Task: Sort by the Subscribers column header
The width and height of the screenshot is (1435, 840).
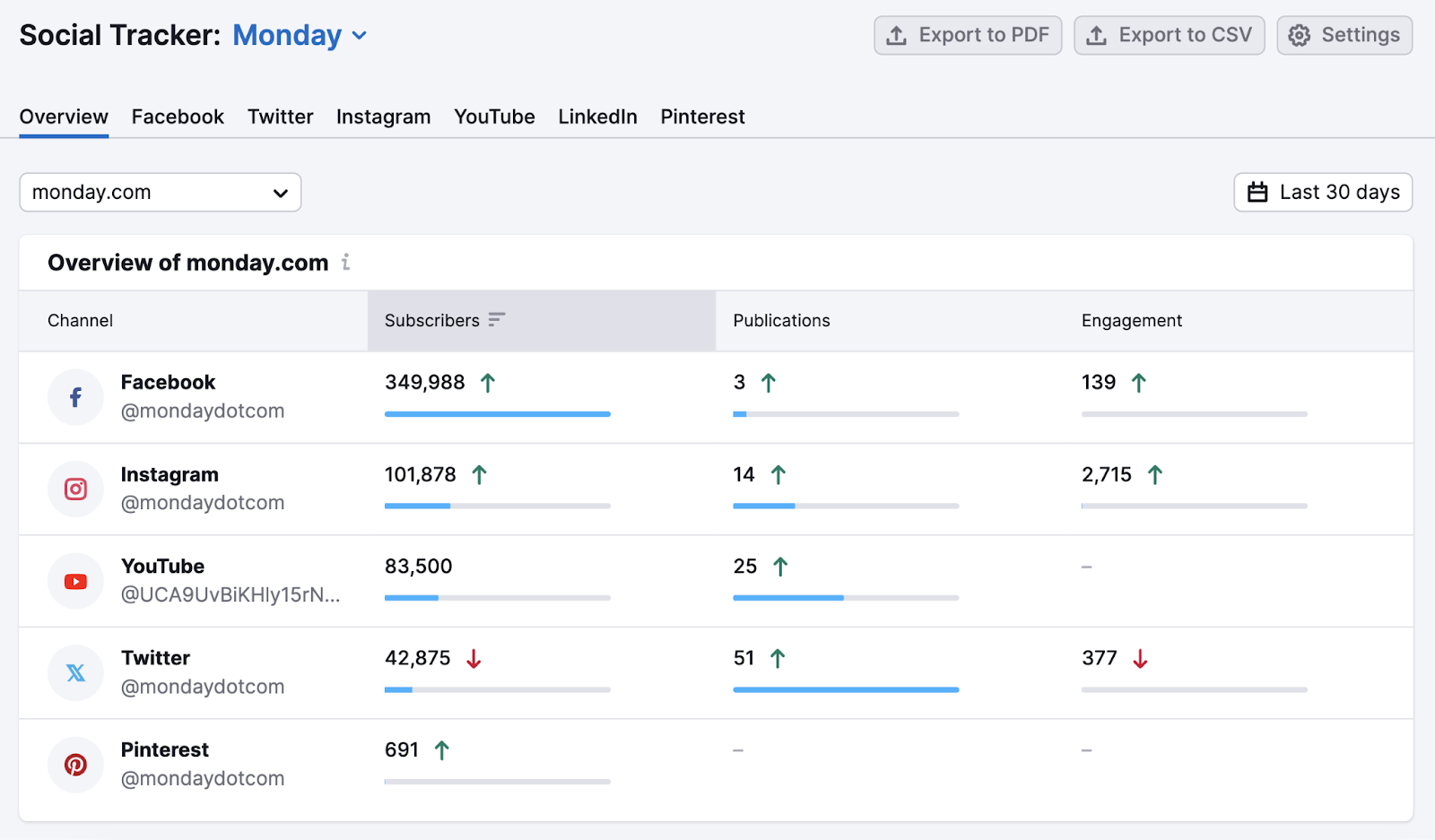Action: coord(541,320)
